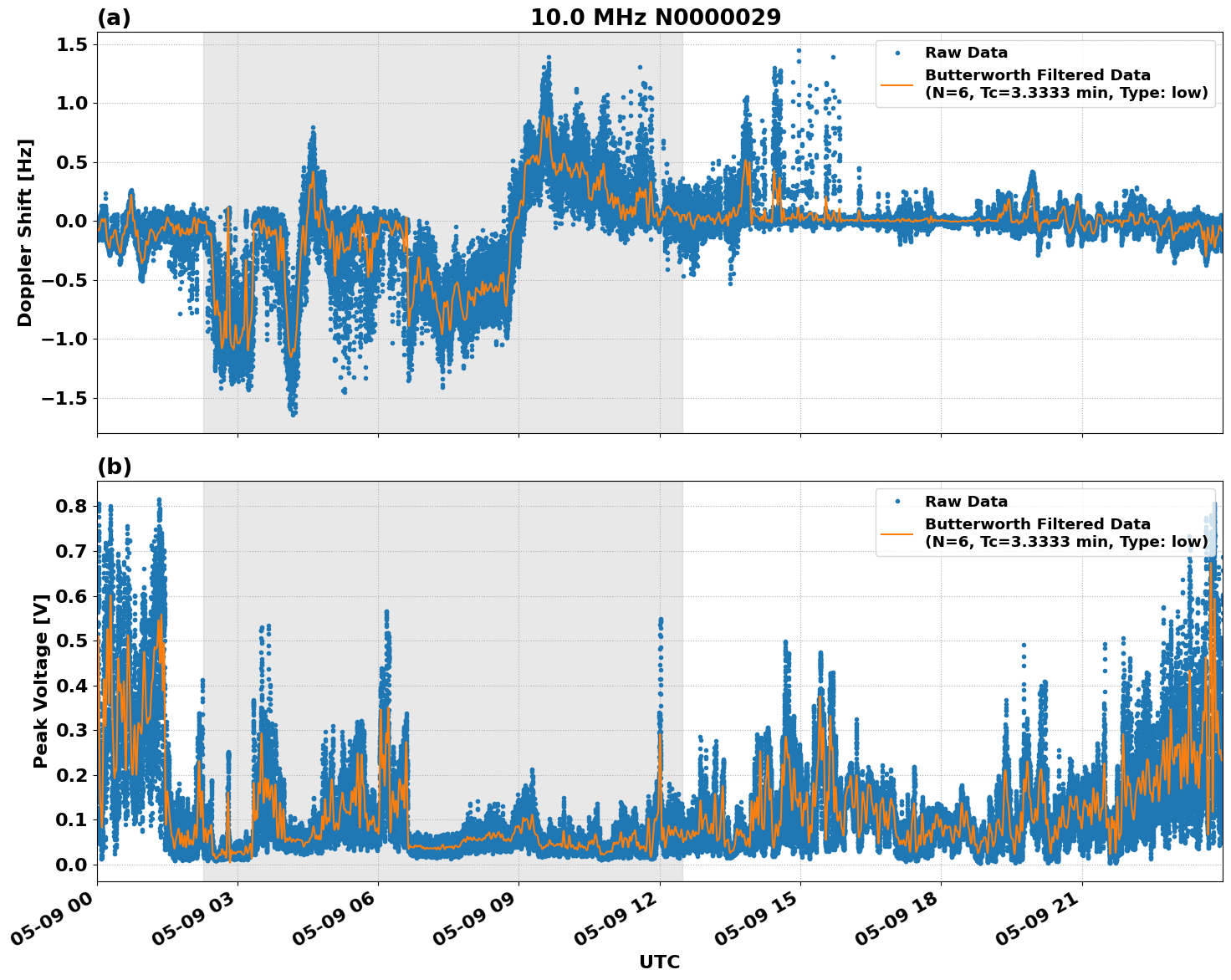Viewport: 1231px width, 980px height.
Task: Click the Doppler Shift [Hz] axis label
Action: click(x=27, y=227)
